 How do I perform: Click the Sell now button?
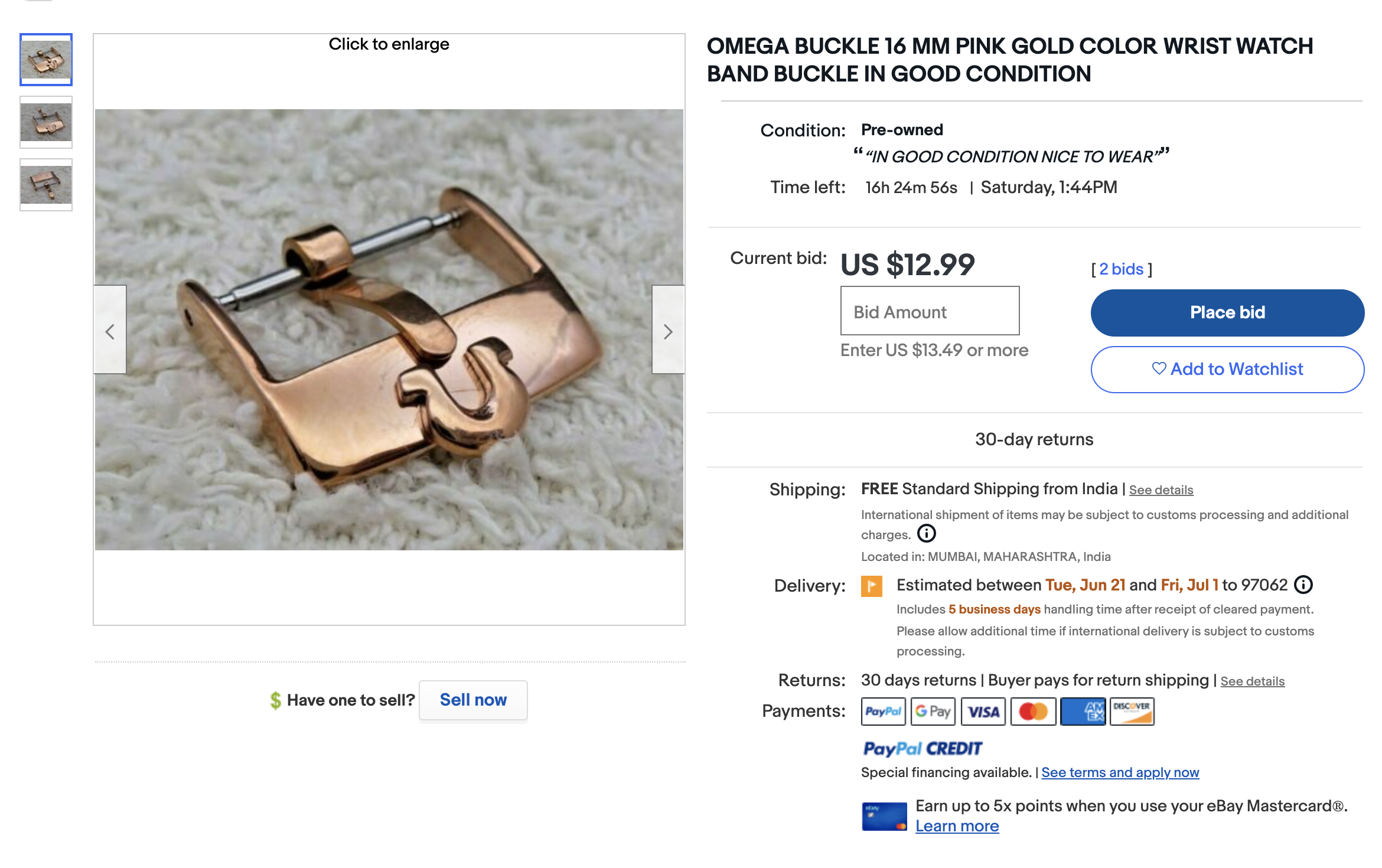tap(473, 700)
